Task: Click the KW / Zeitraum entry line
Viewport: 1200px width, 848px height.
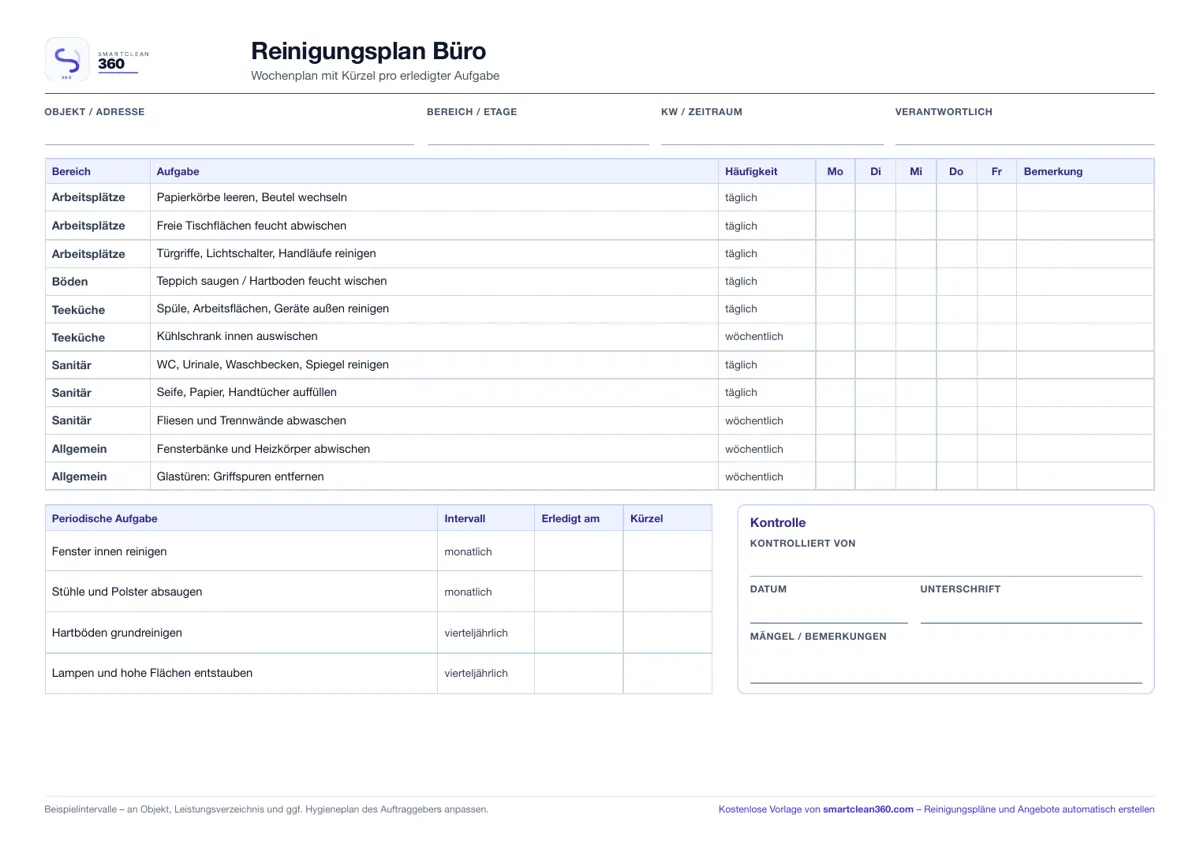Action: coord(772,135)
